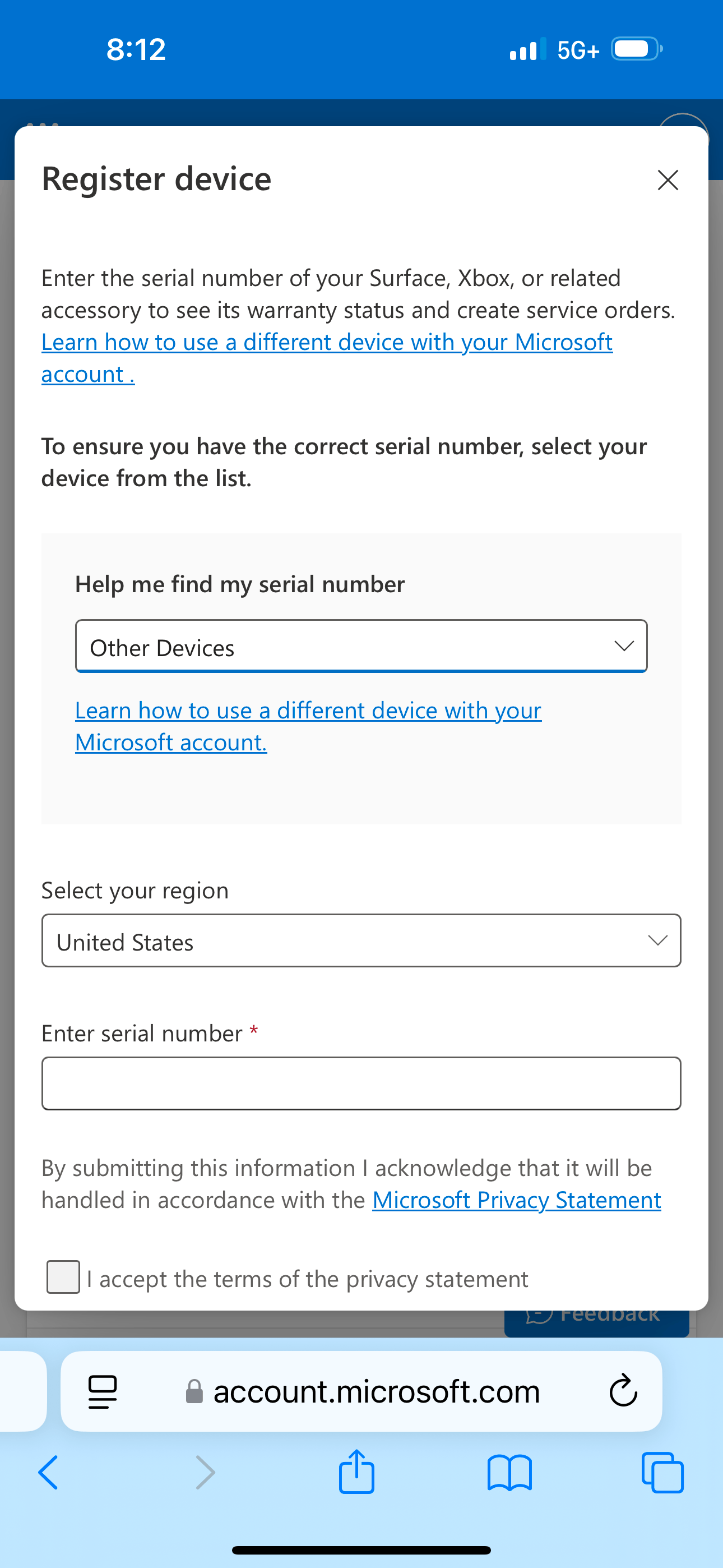Check I accept the privacy statement terms

point(63,1277)
